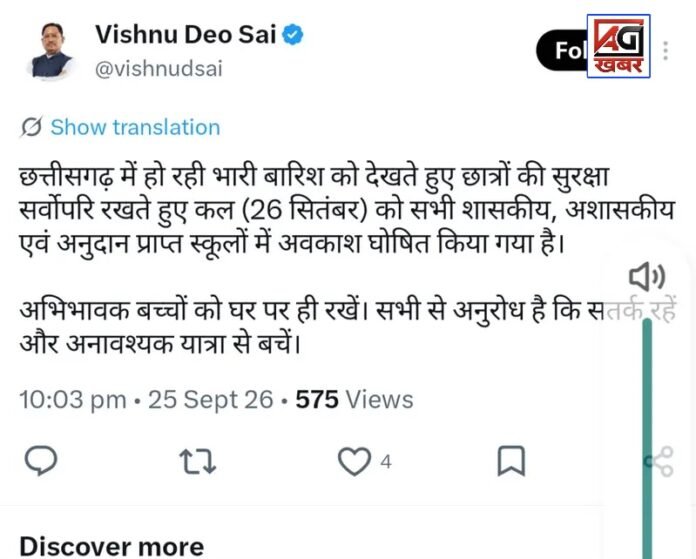This screenshot has width=696, height=559.
Task: Open the three-dot more options menu
Action: click(665, 51)
